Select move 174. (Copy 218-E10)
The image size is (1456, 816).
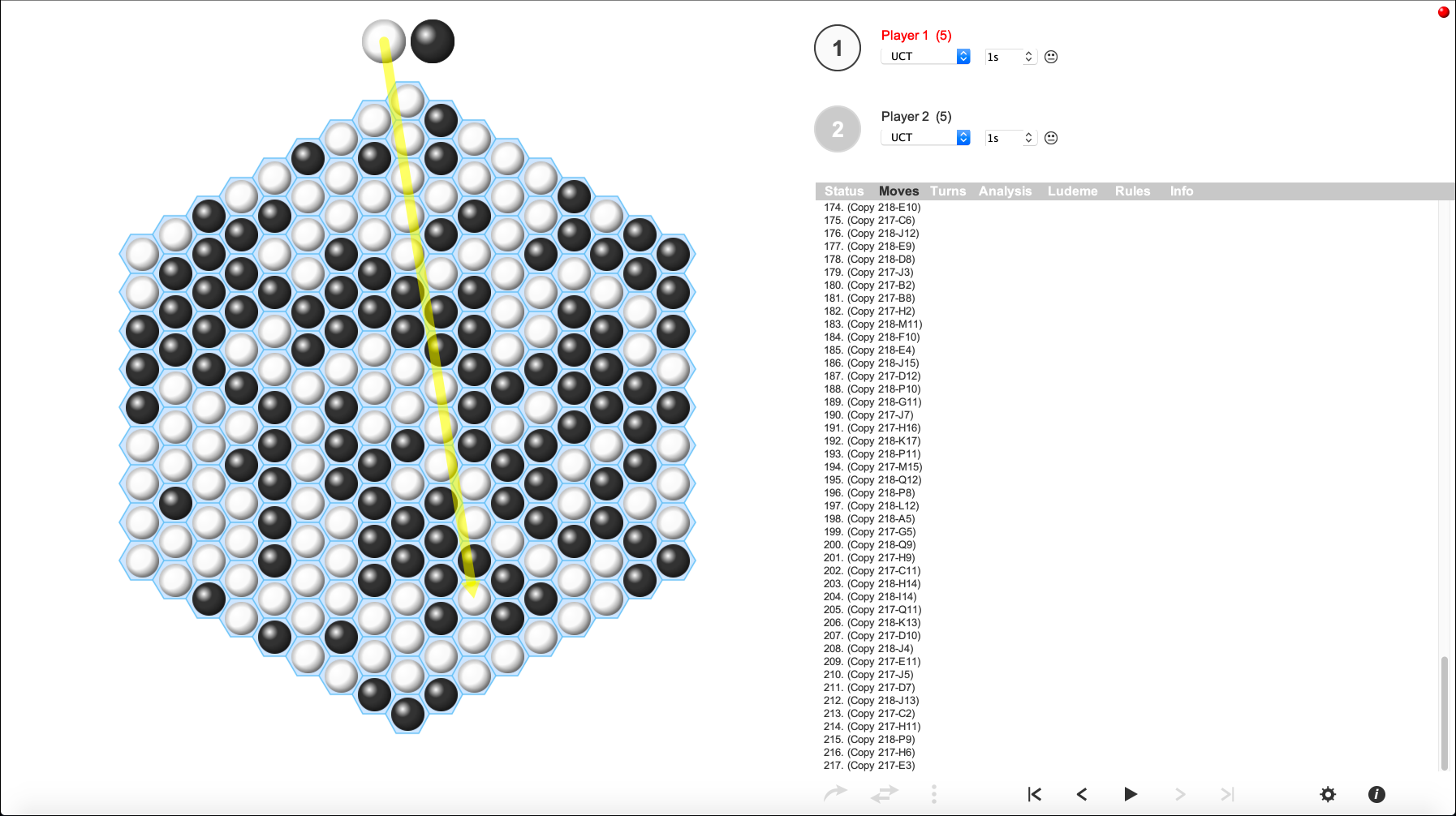872,208
